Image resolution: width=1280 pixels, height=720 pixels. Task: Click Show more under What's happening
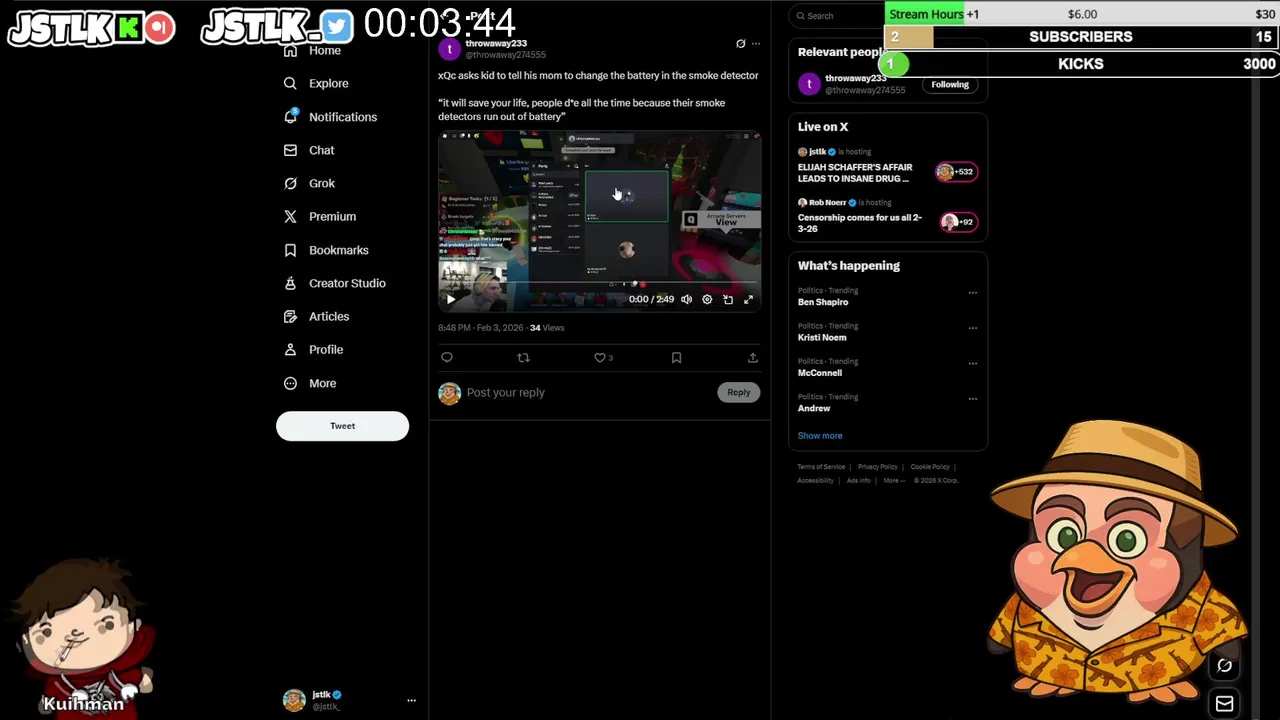point(820,436)
